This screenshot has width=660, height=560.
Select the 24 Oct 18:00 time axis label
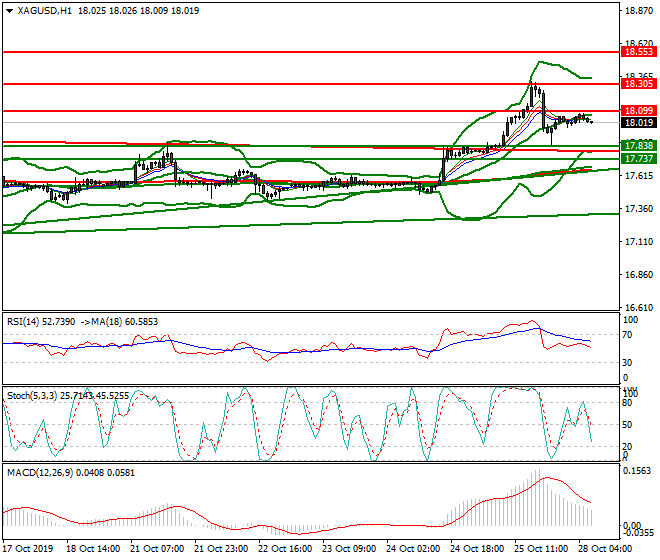[x=477, y=549]
